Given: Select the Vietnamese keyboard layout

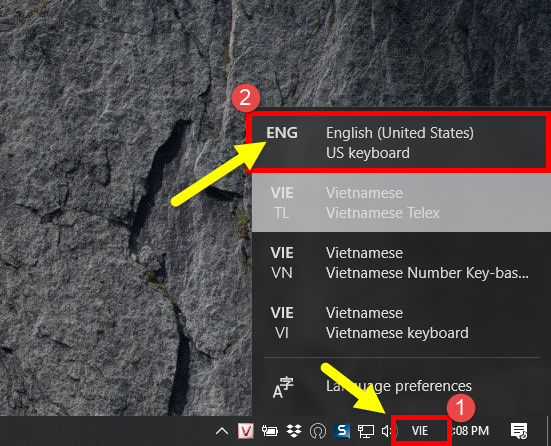Looking at the screenshot, I should pyautogui.click(x=401, y=323).
